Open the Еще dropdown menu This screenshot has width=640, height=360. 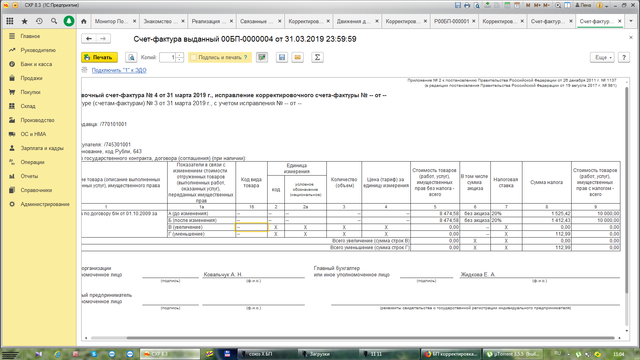(x=602, y=58)
